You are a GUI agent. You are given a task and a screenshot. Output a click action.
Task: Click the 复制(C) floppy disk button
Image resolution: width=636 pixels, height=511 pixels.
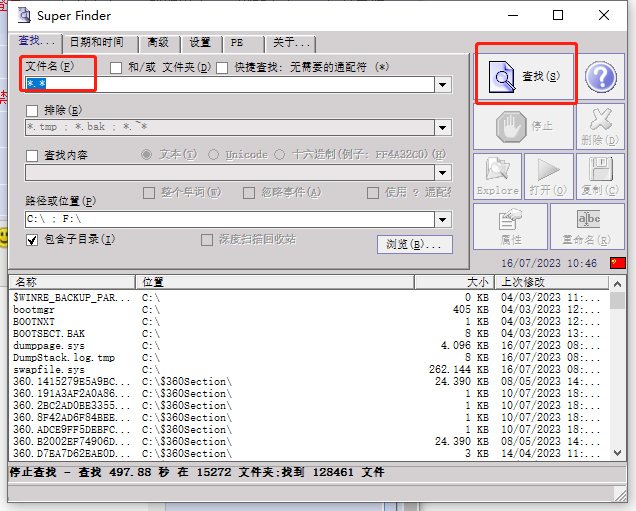click(x=600, y=177)
